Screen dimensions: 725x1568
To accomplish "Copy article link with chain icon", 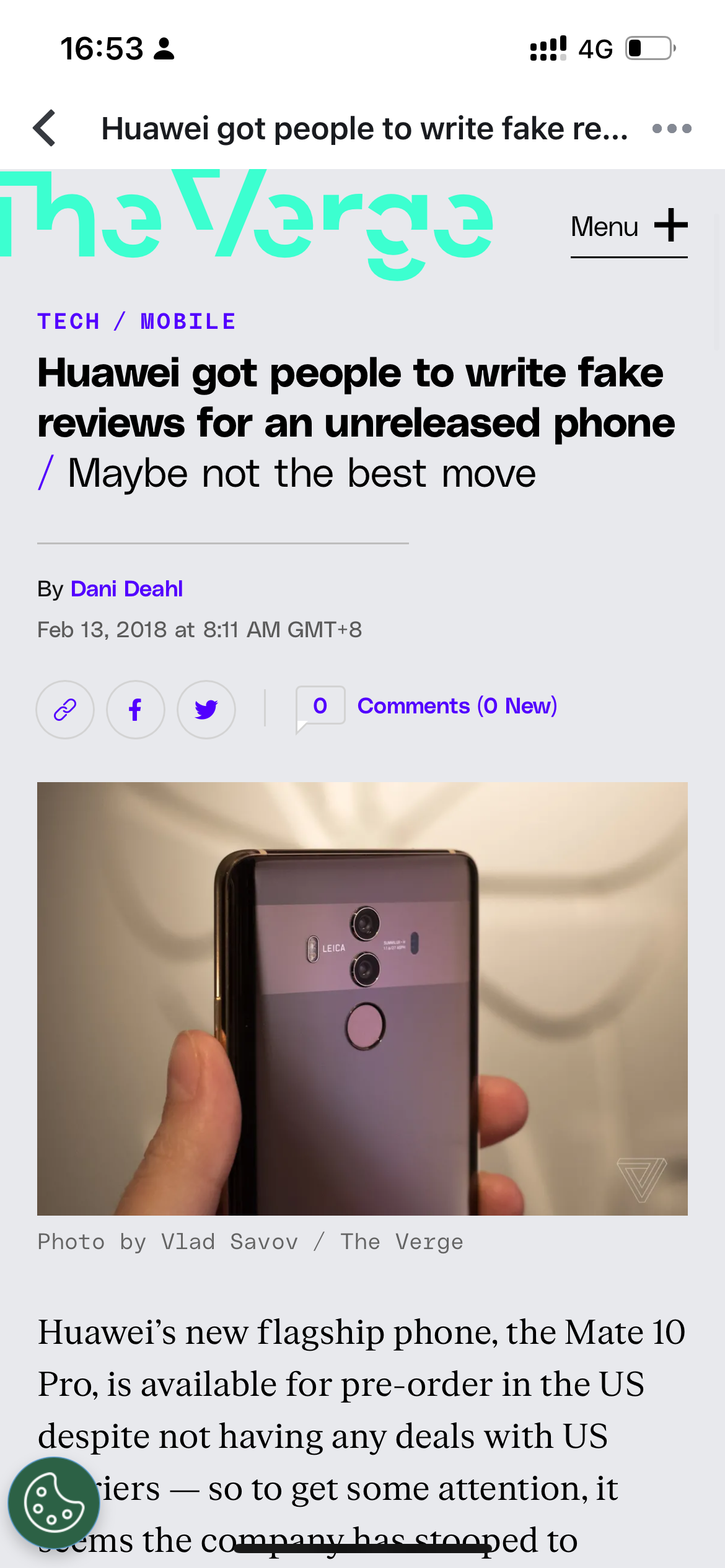I will click(x=65, y=710).
